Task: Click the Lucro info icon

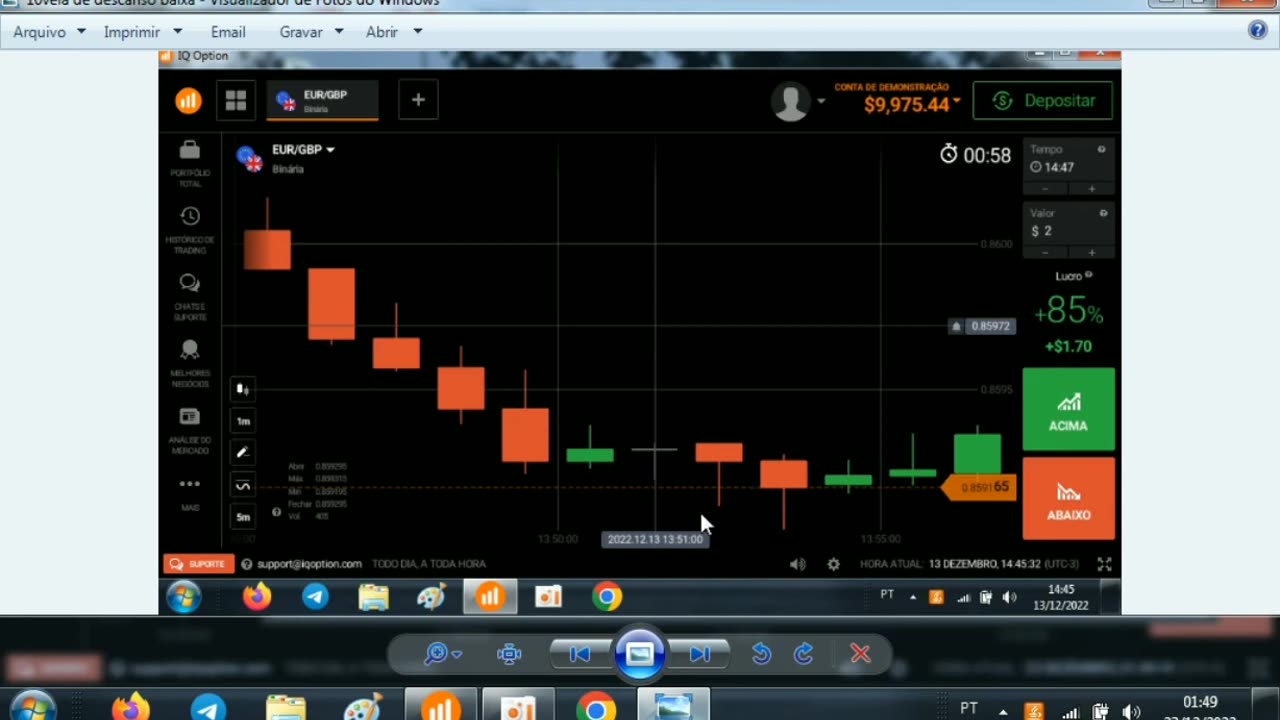Action: point(1089,275)
